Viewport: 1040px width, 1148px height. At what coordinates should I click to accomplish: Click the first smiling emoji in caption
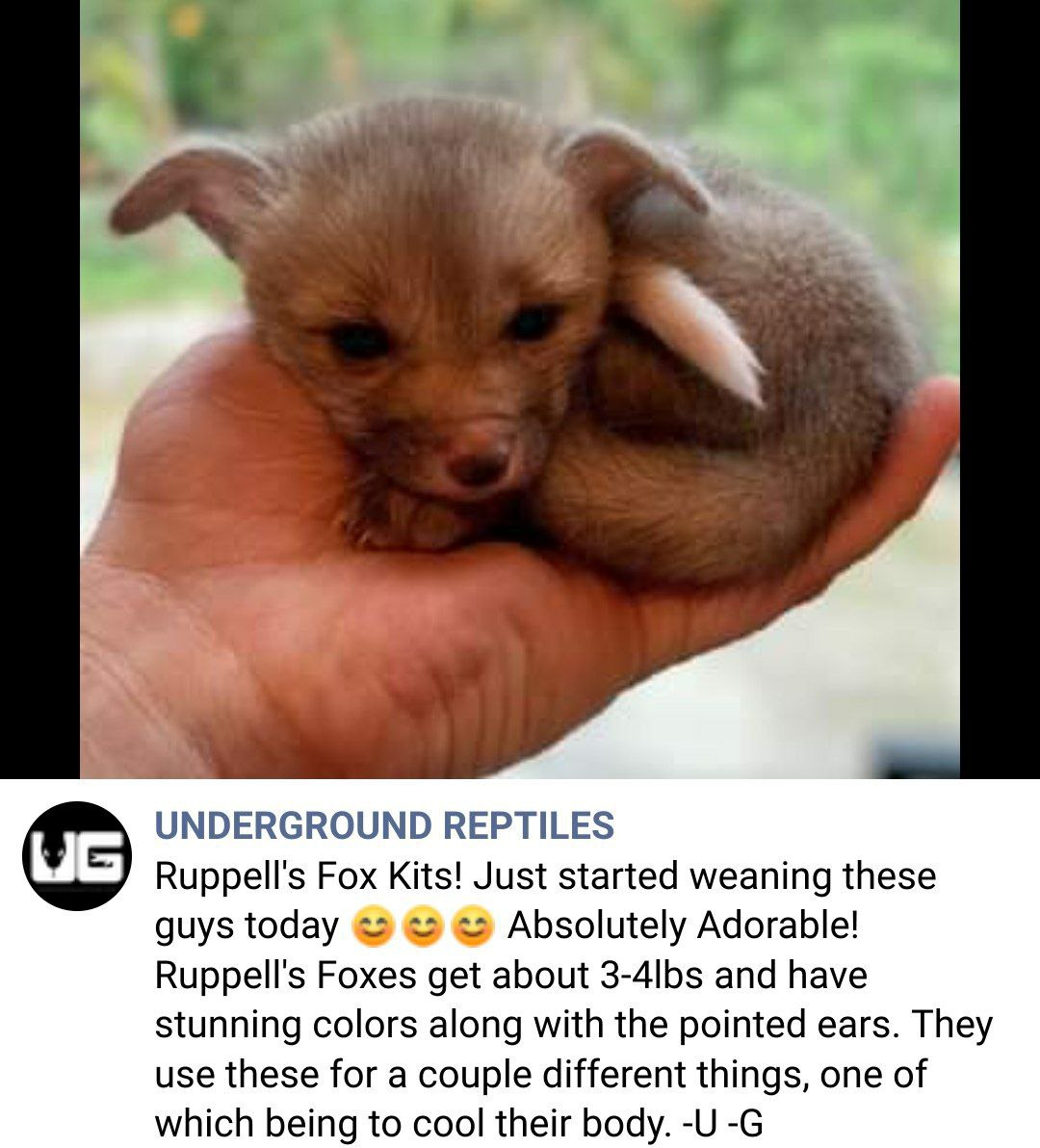pos(374,926)
